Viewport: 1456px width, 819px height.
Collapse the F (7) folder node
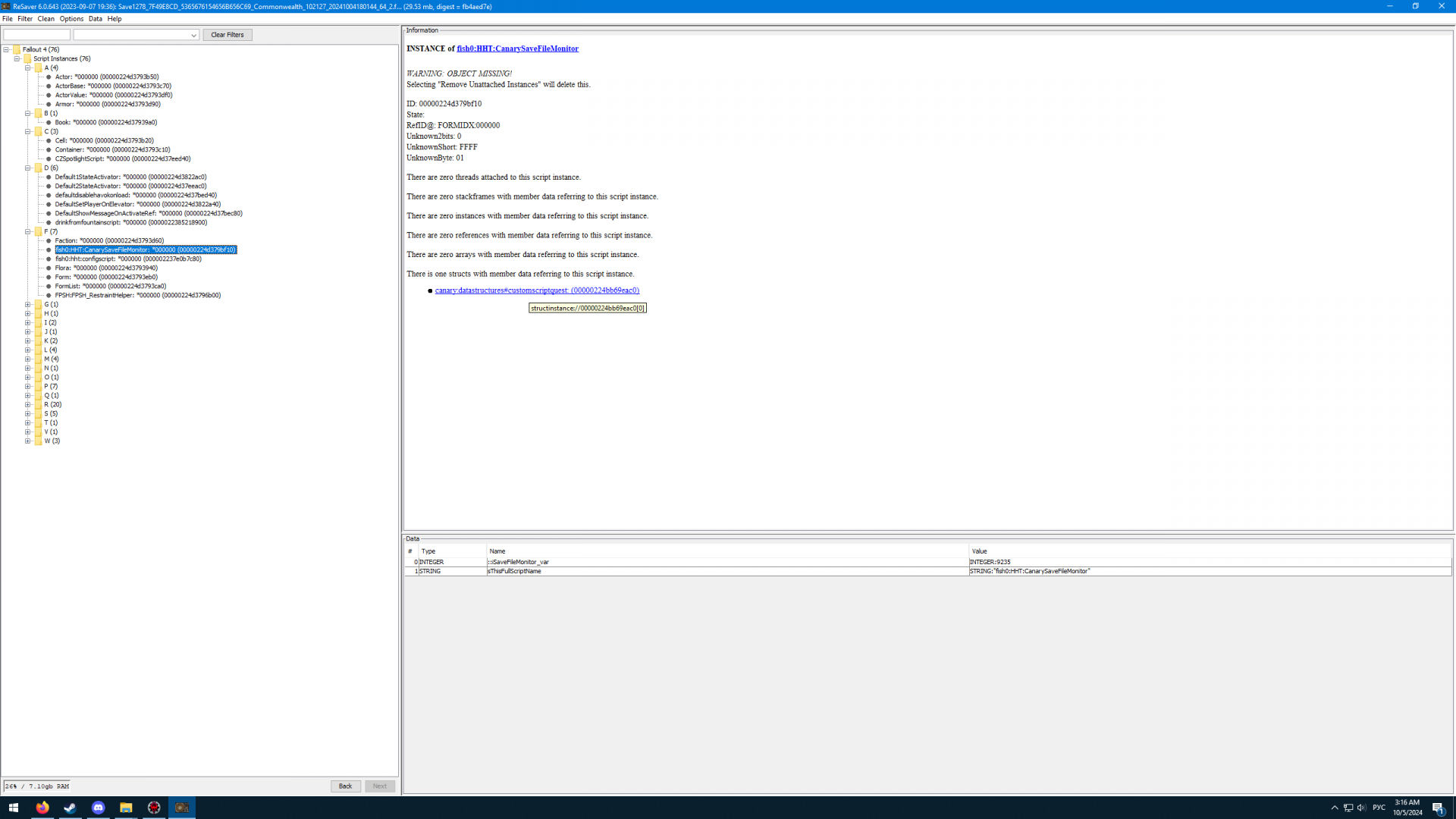(28, 231)
